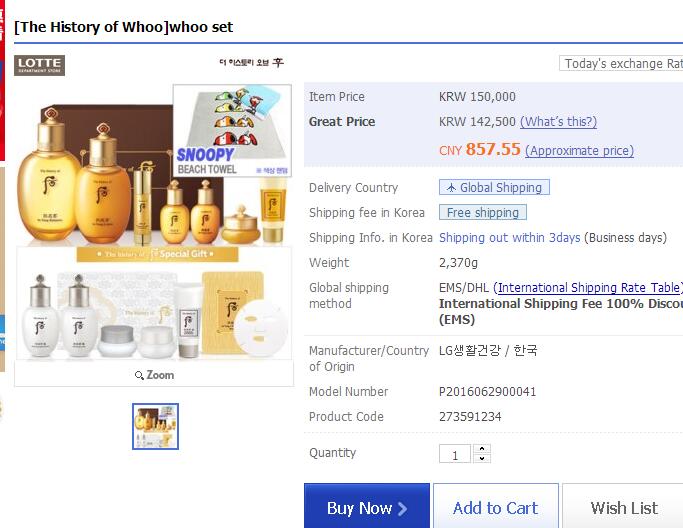Open Today's exchange Rate box
The width and height of the screenshot is (683, 528).
tap(621, 64)
